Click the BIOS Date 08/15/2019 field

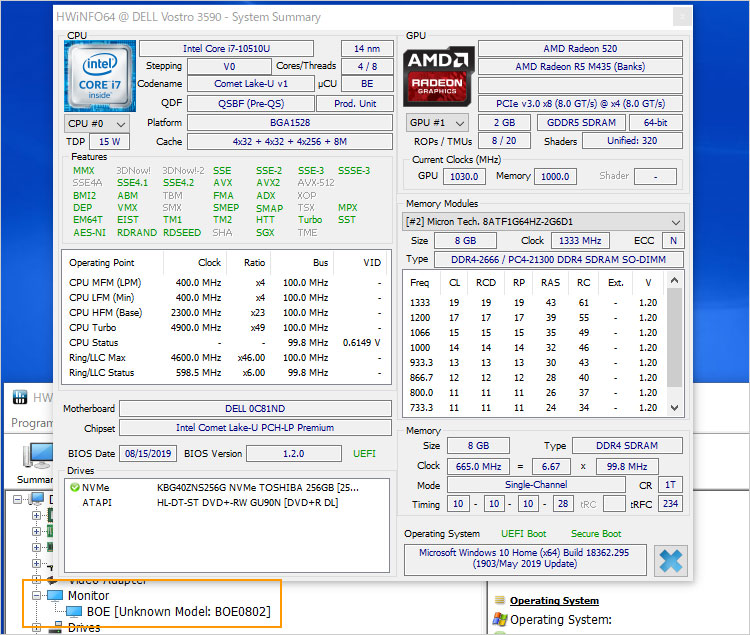tap(148, 453)
